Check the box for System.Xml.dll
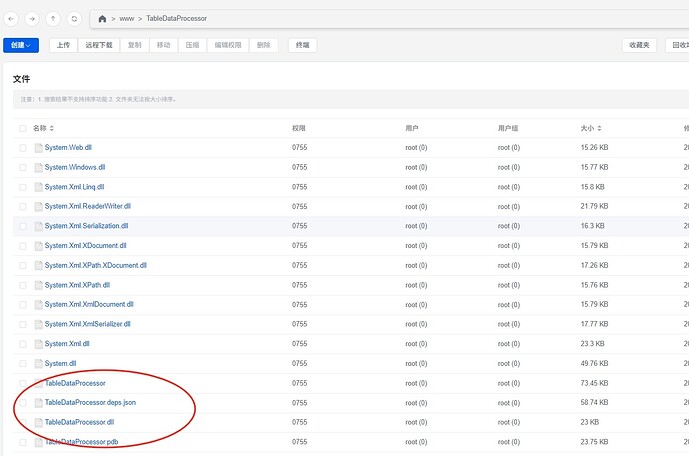The height and width of the screenshot is (456, 689). (22, 344)
